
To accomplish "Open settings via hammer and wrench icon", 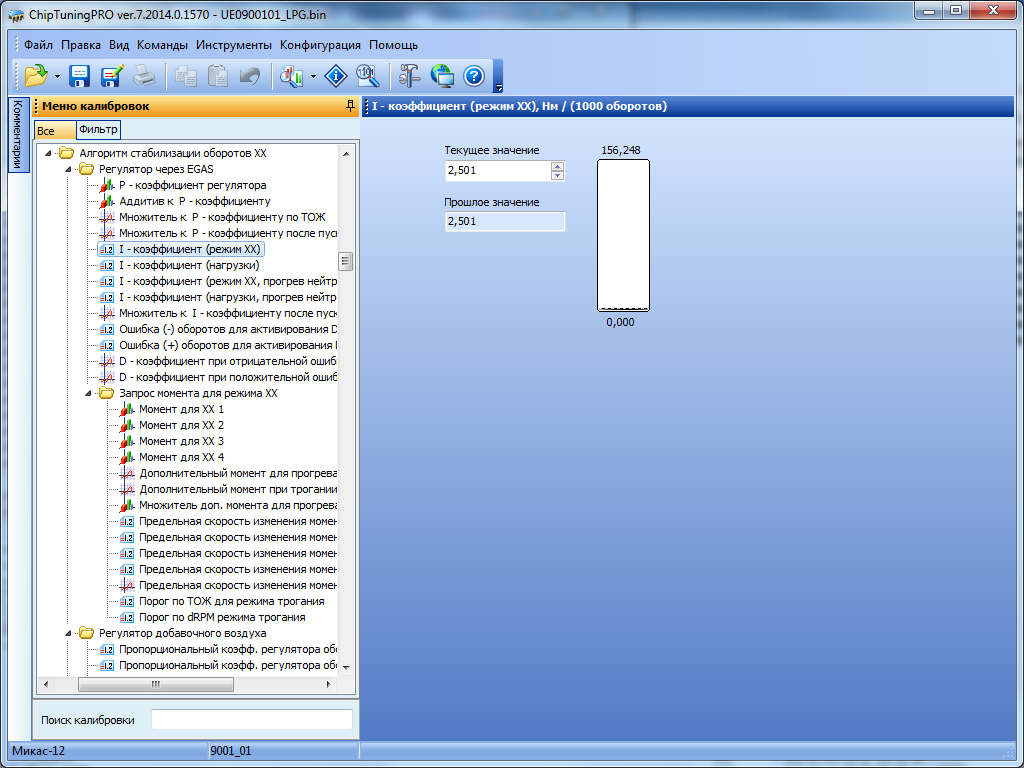I will pyautogui.click(x=410, y=76).
